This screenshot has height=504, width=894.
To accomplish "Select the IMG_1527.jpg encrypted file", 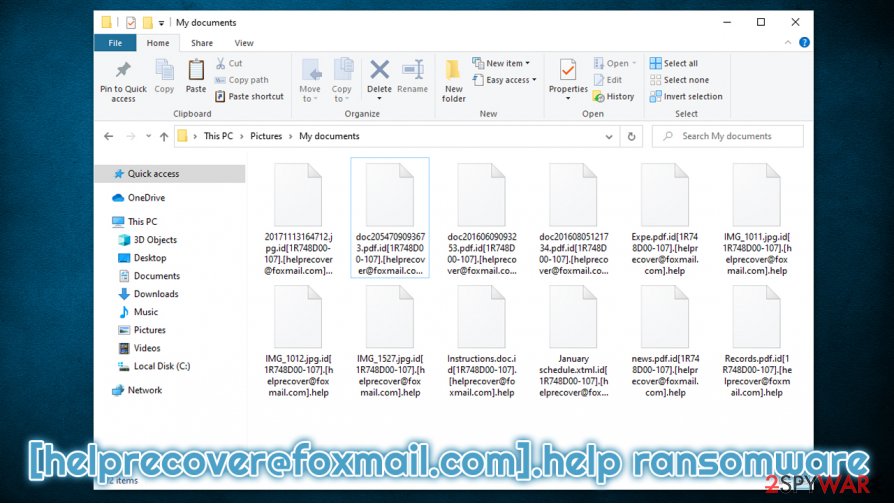I will click(390, 341).
